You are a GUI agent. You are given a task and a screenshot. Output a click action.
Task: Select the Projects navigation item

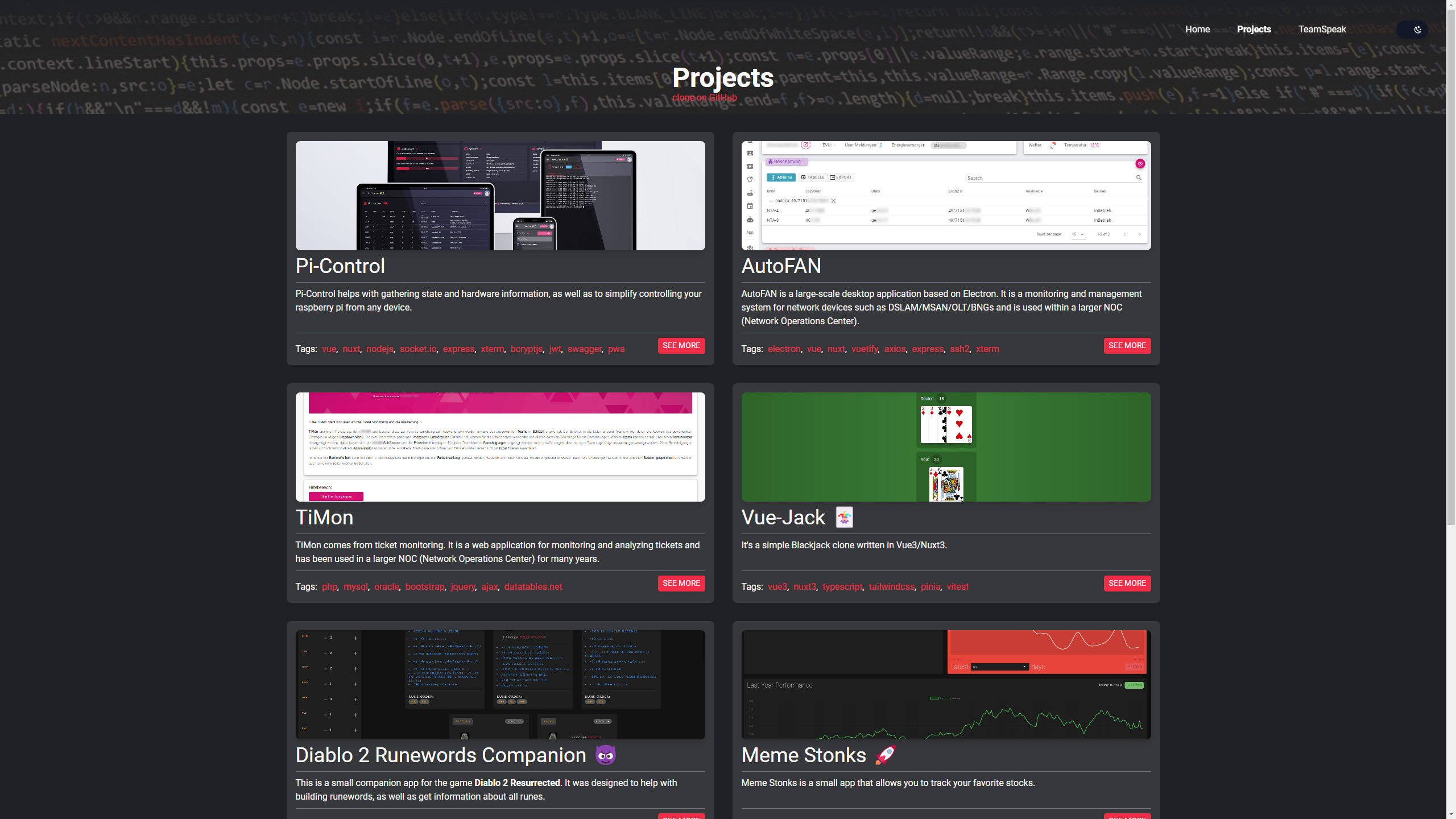(x=1254, y=30)
